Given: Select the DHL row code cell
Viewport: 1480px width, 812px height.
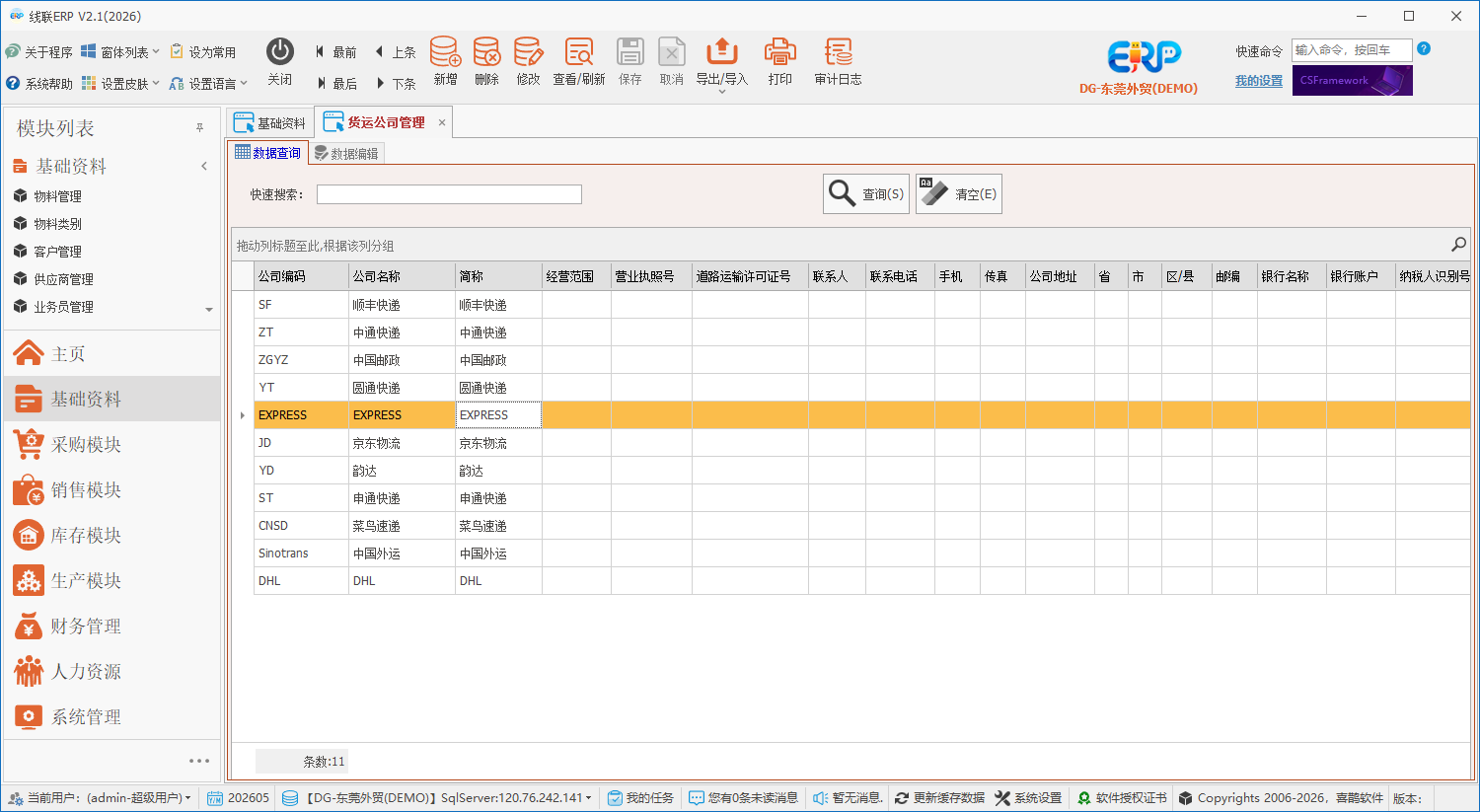Looking at the screenshot, I should coord(301,581).
